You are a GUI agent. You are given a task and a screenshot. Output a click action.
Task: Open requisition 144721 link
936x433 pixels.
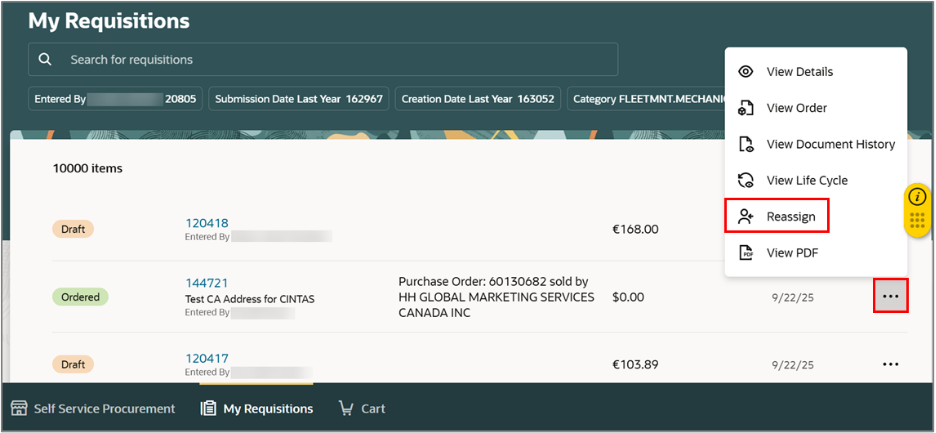click(207, 282)
